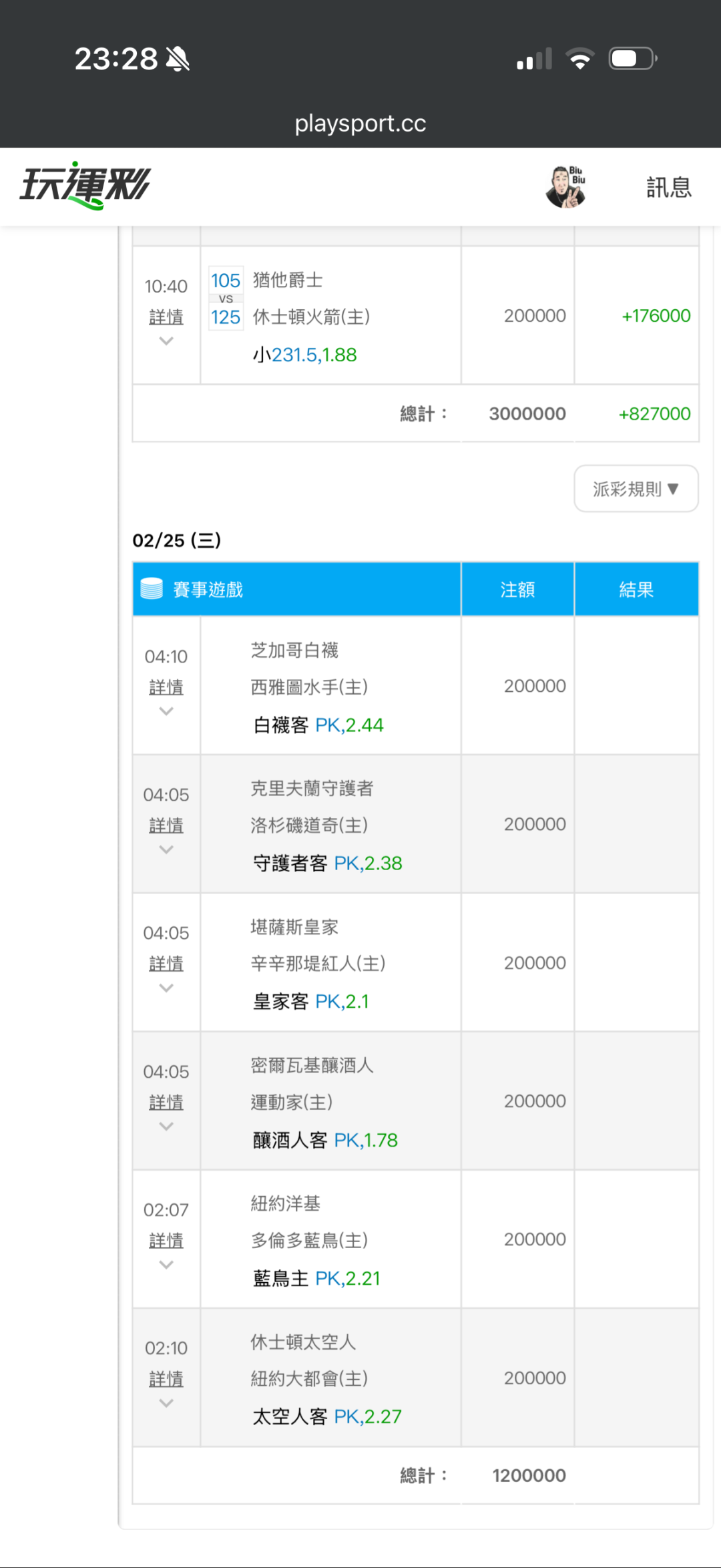Screen dimensions: 721x1568
Task: Open the 訊息 messages menu
Action: (x=668, y=187)
